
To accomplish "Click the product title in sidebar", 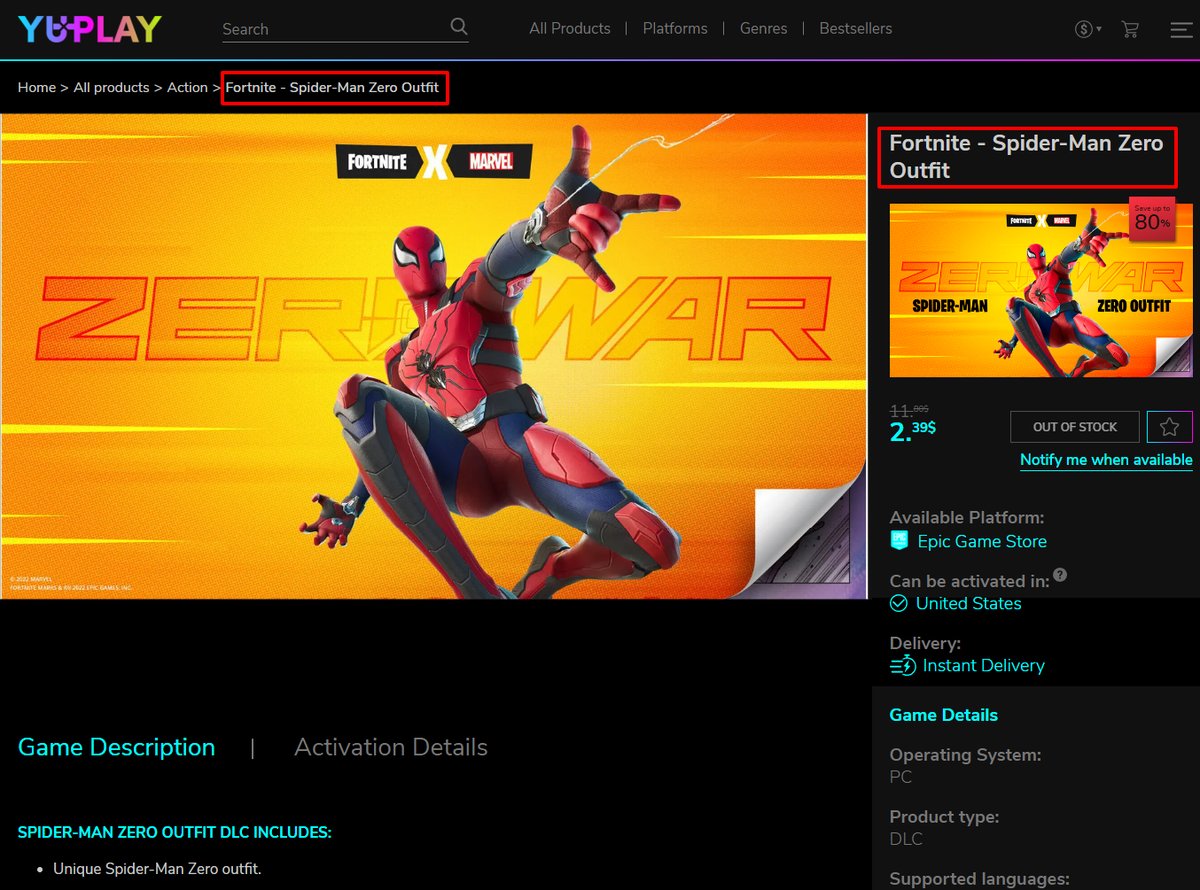I will (x=1026, y=157).
